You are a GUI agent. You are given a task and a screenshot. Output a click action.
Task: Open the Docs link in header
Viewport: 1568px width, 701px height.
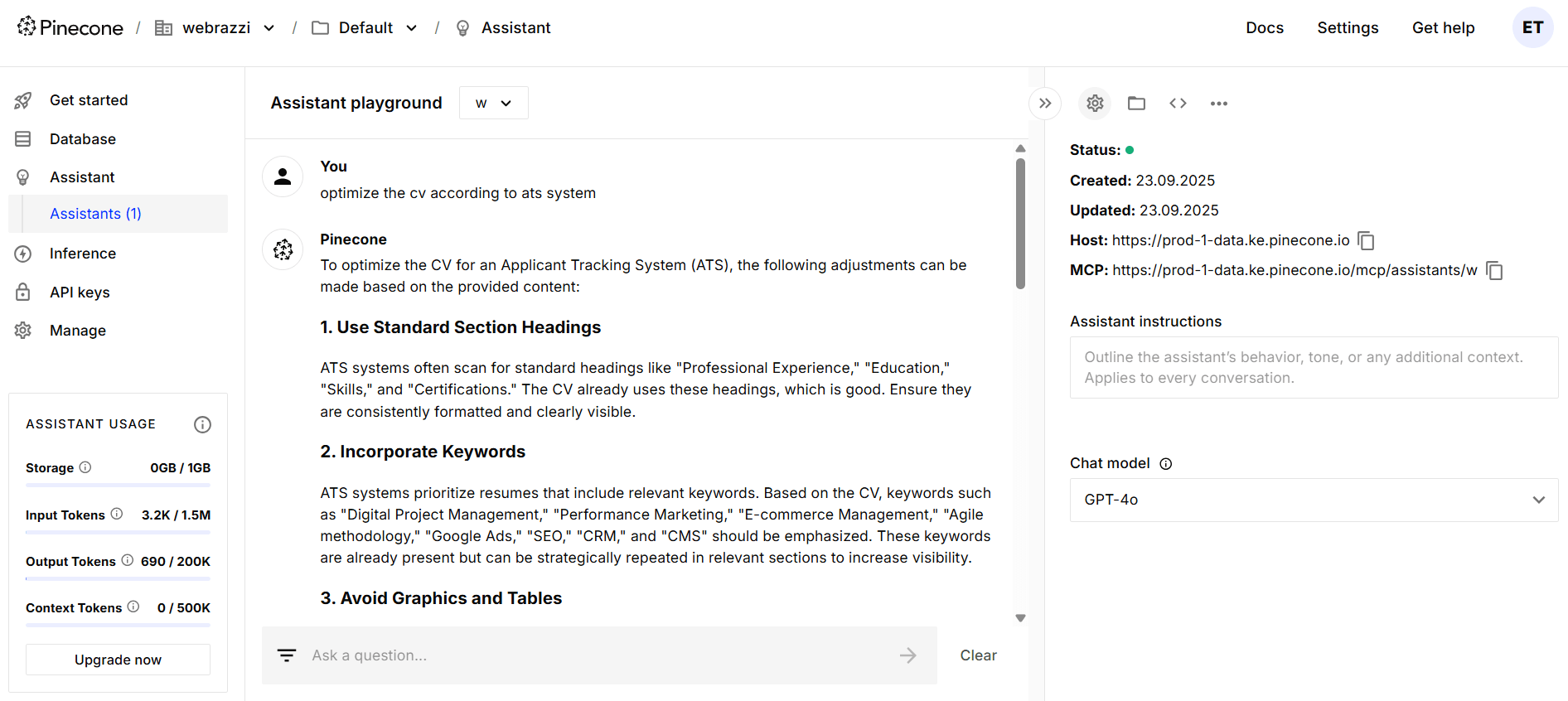[1264, 28]
